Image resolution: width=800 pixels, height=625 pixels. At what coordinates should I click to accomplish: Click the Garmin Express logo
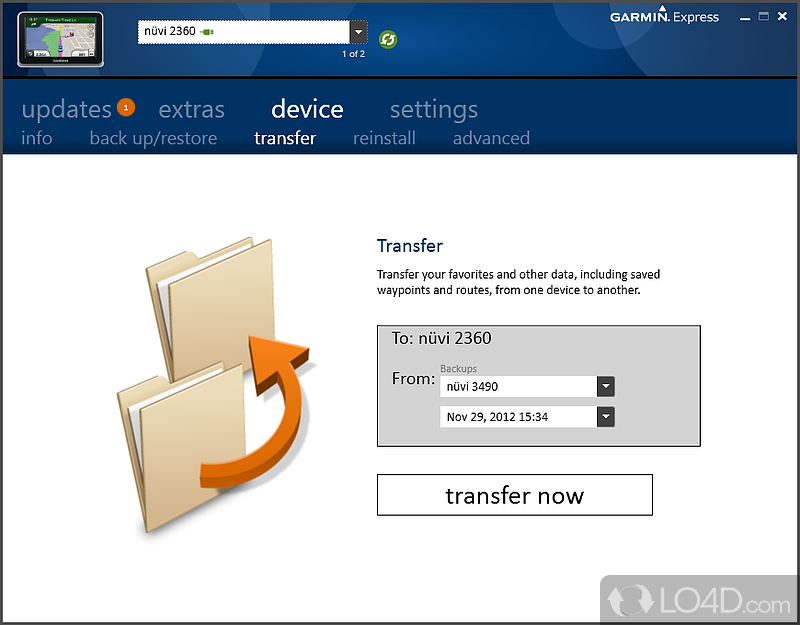click(x=664, y=16)
